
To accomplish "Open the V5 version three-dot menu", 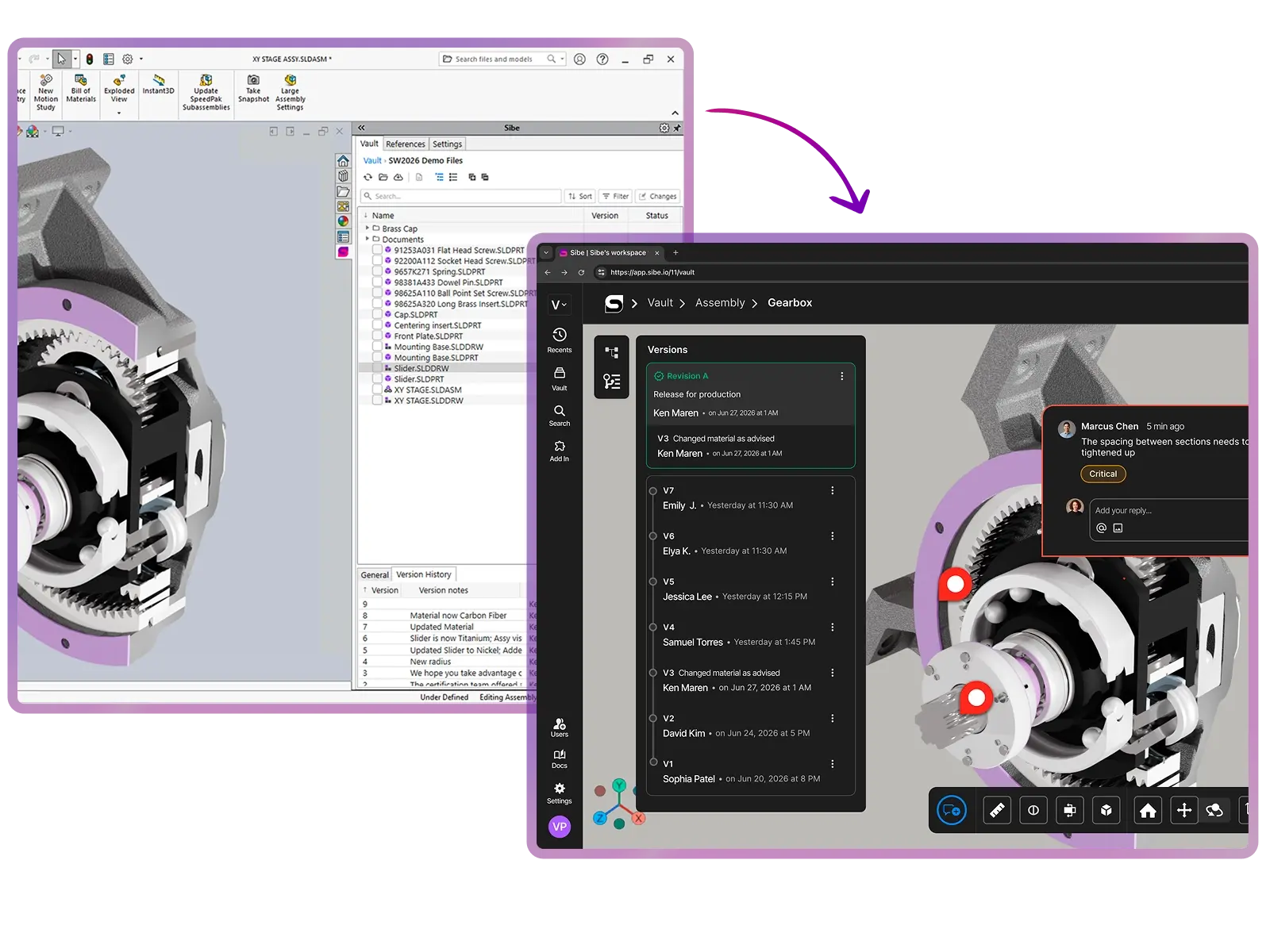I will (833, 582).
